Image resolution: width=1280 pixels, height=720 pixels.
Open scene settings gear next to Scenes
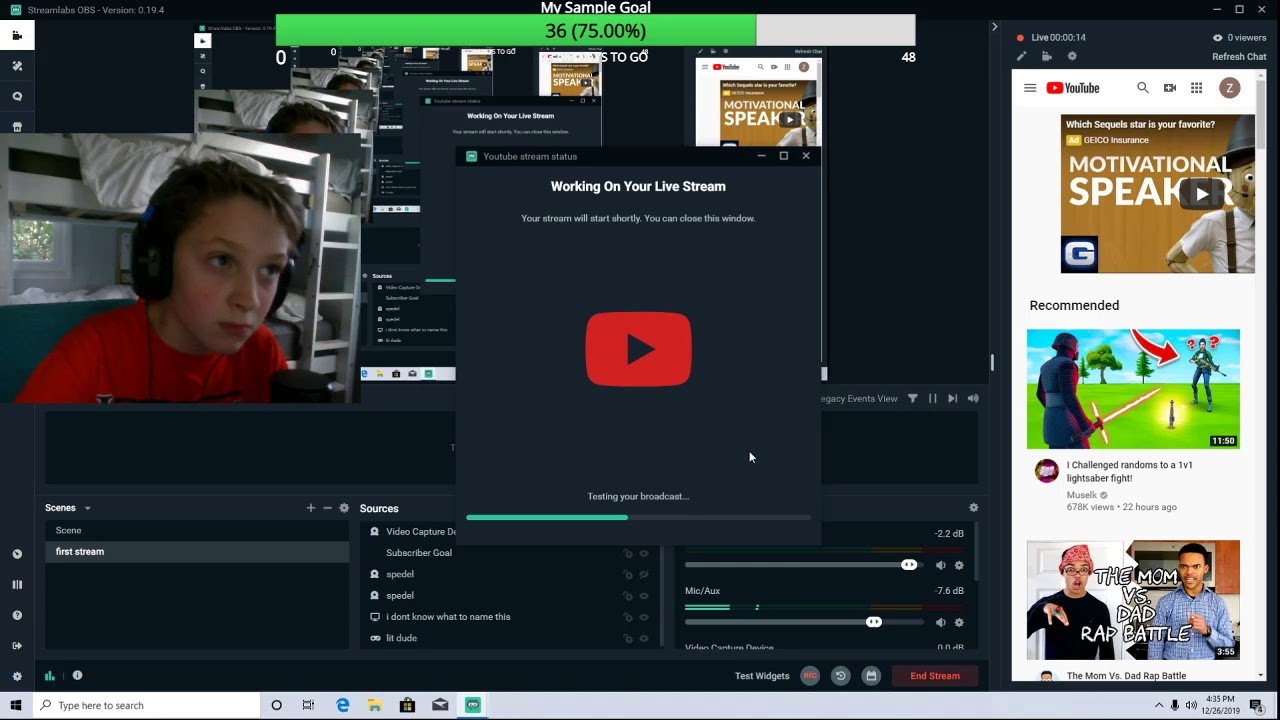344,508
